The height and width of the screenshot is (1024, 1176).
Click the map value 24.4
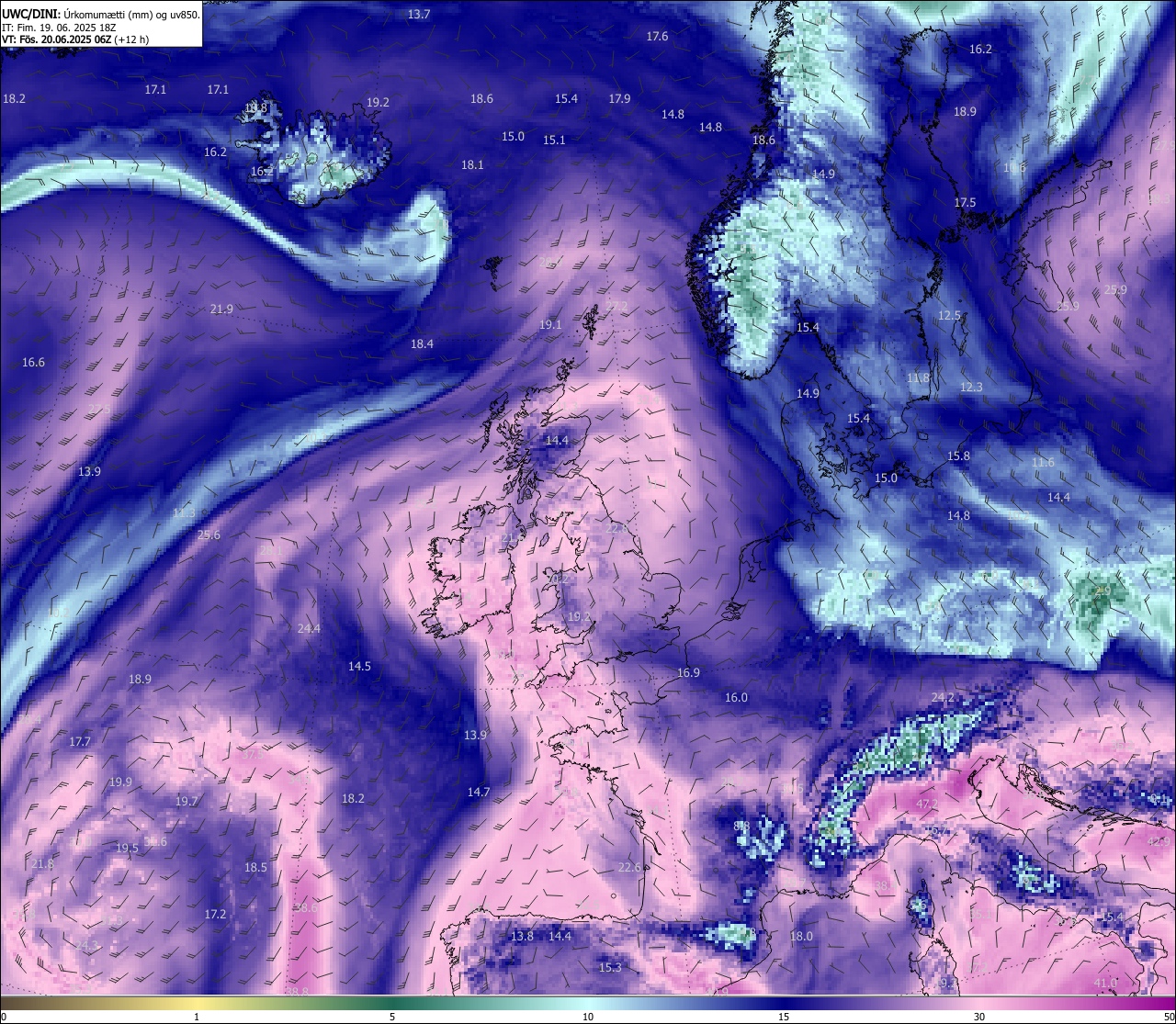click(310, 629)
